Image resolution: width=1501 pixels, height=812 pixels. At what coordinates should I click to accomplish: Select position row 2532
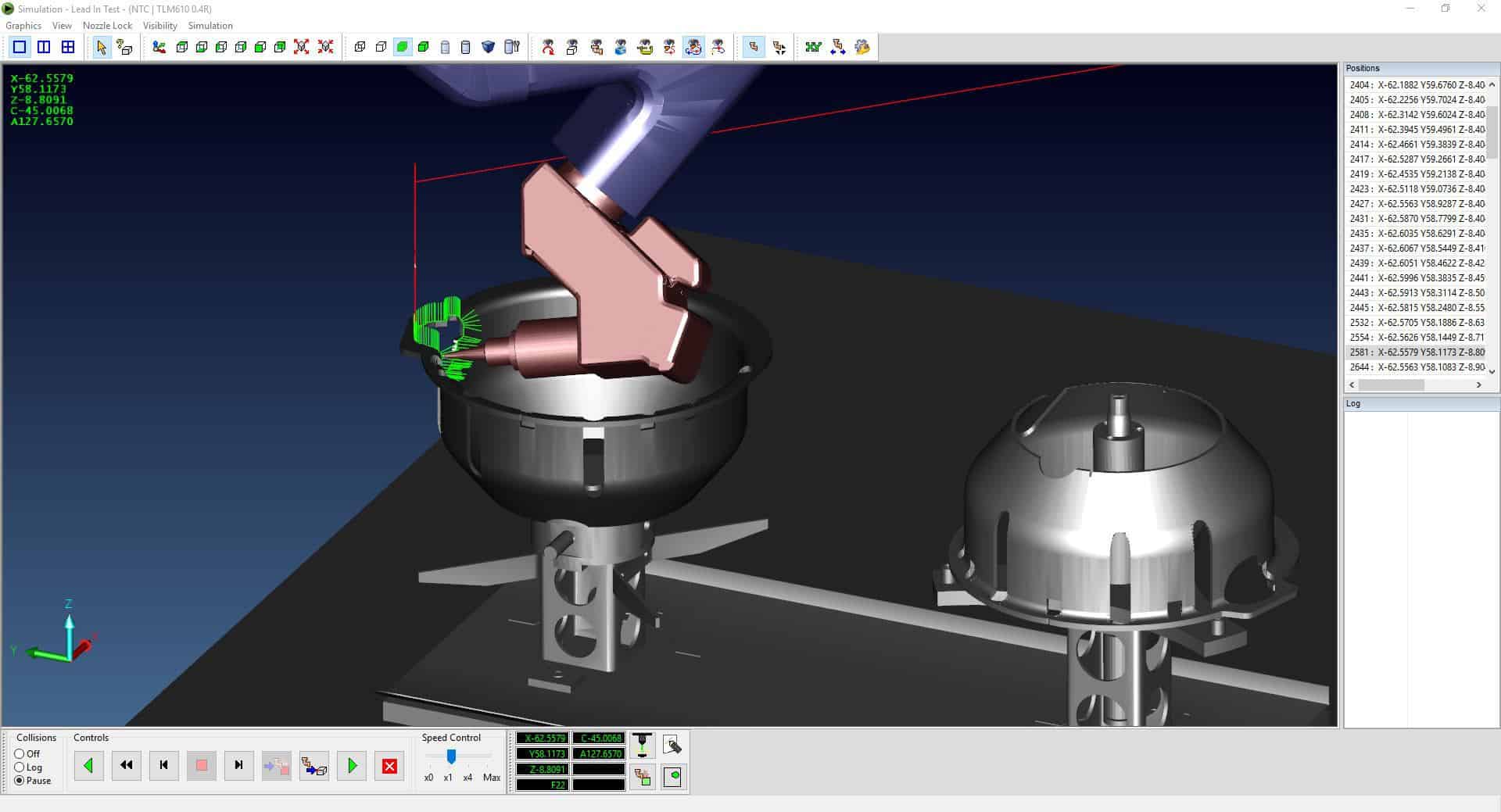1416,322
